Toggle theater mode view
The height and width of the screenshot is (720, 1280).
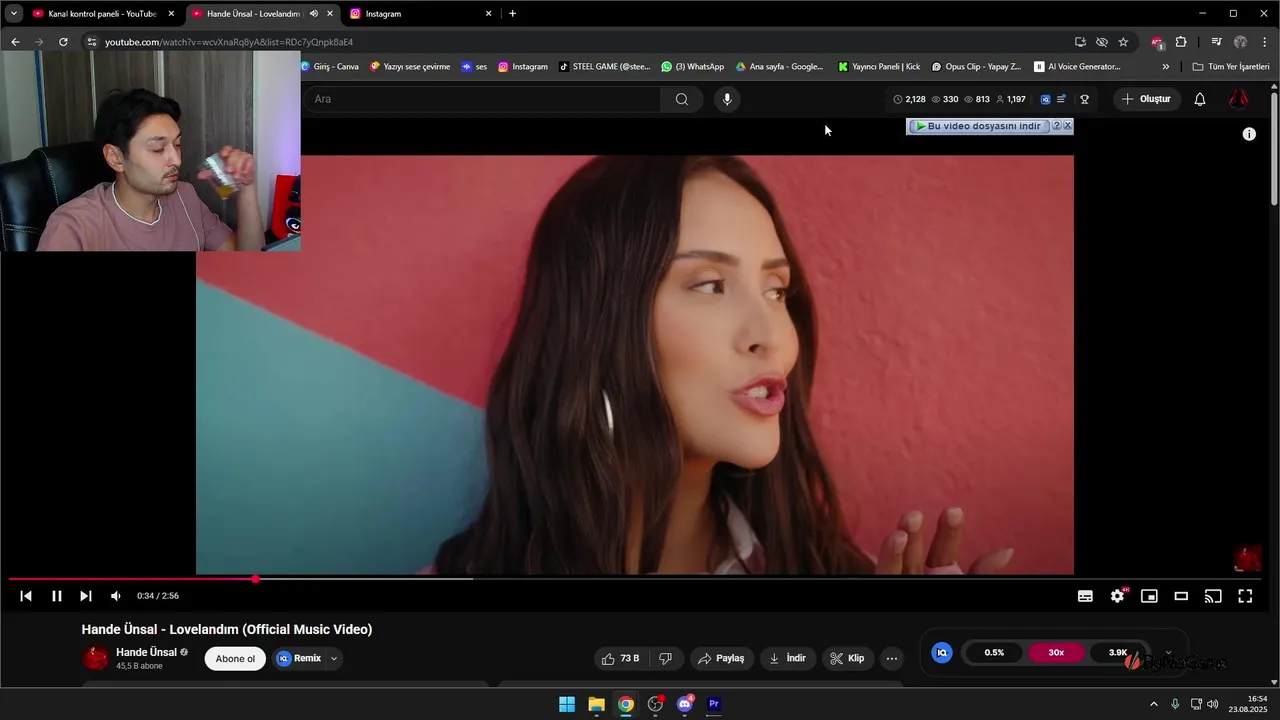tap(1181, 596)
